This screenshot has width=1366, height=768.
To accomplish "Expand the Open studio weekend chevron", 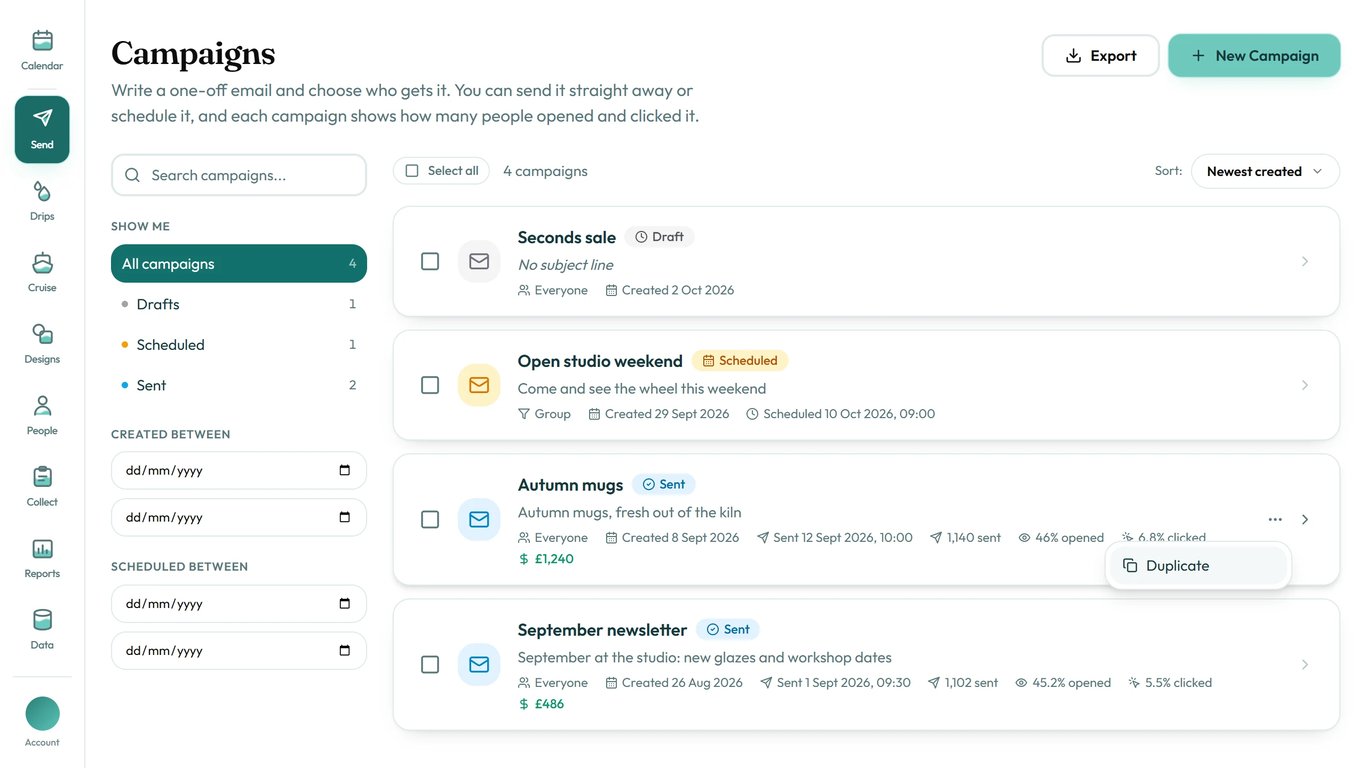I will coord(1305,385).
